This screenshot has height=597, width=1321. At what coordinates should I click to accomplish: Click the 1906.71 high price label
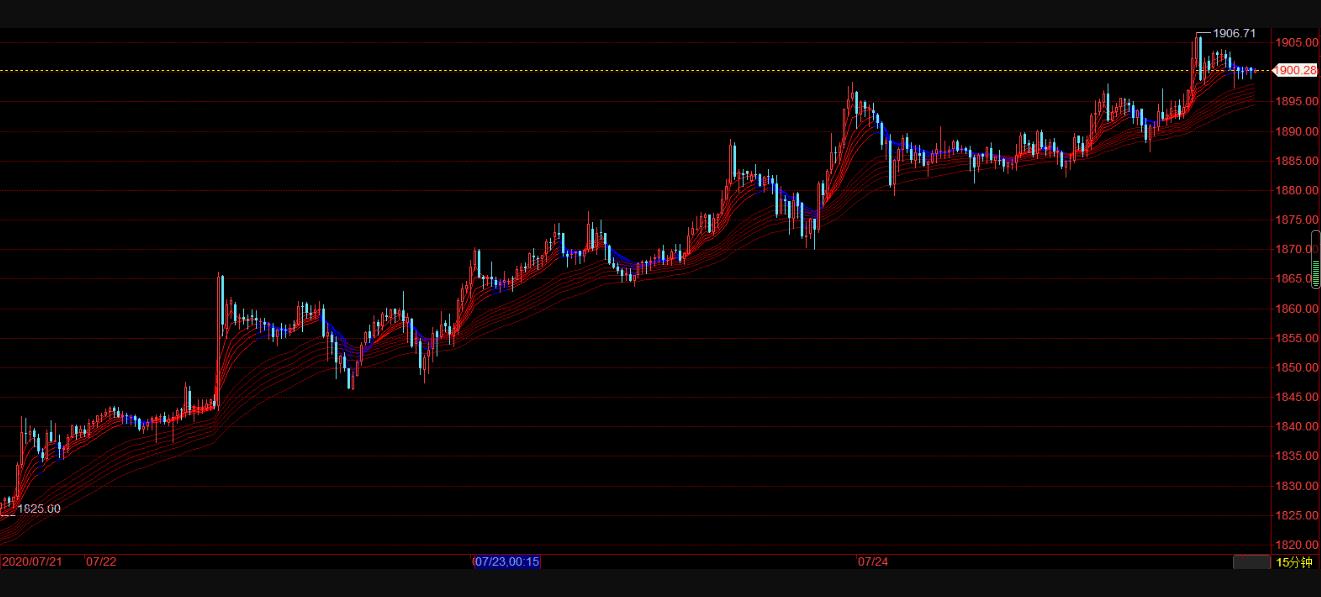[1234, 33]
